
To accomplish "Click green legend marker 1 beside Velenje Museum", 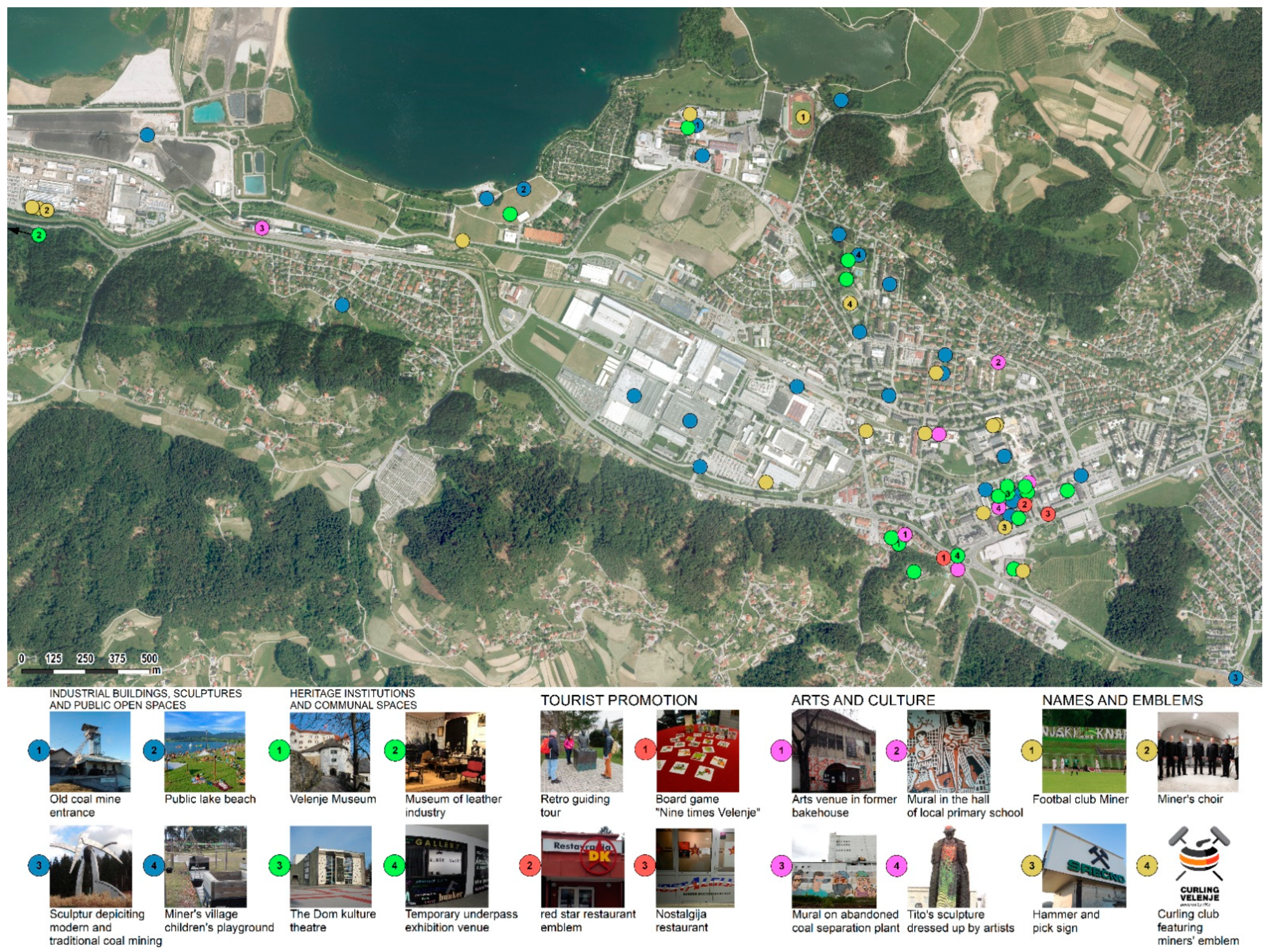I will coord(279,749).
